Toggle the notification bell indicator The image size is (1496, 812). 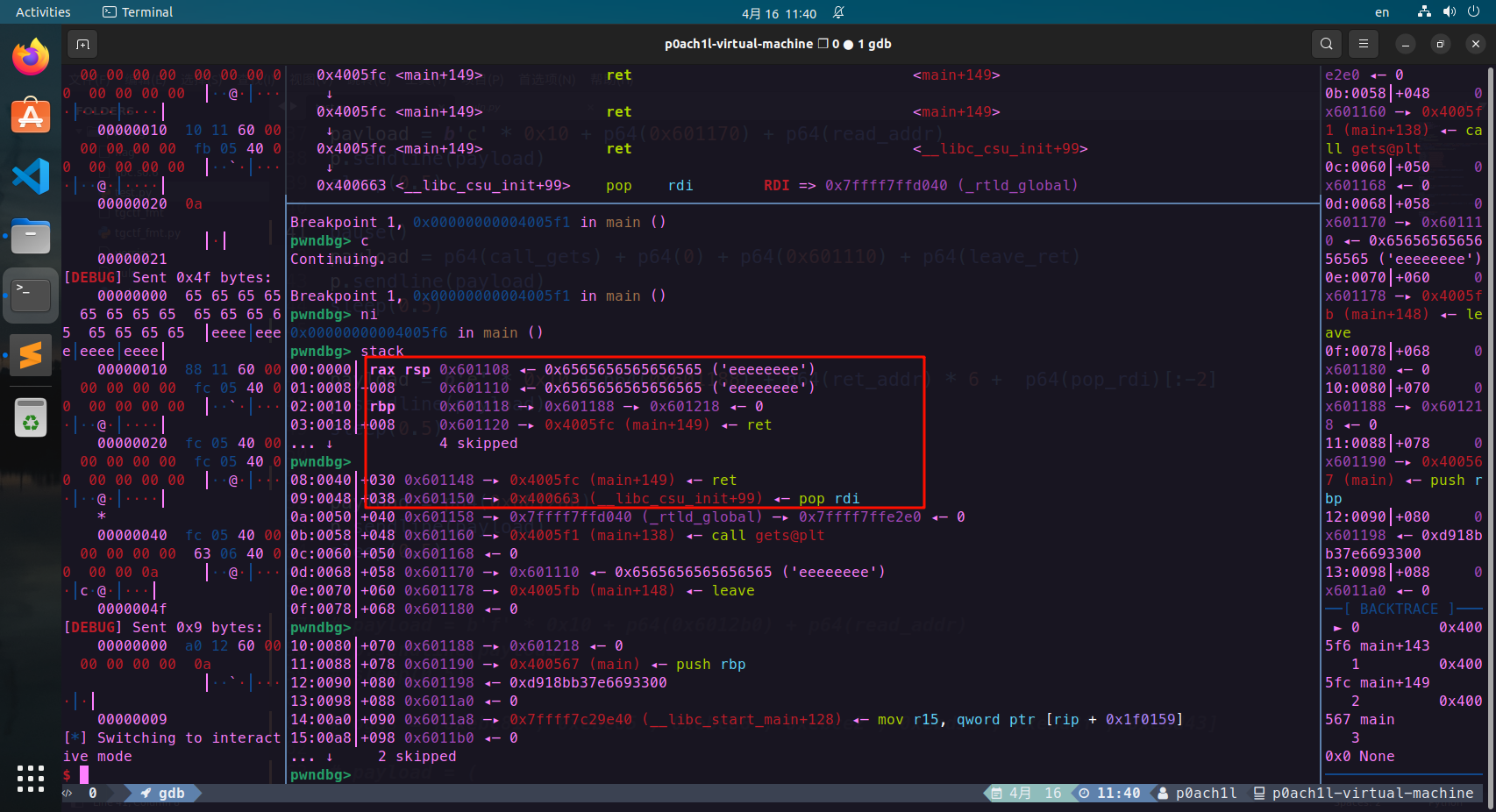point(838,12)
